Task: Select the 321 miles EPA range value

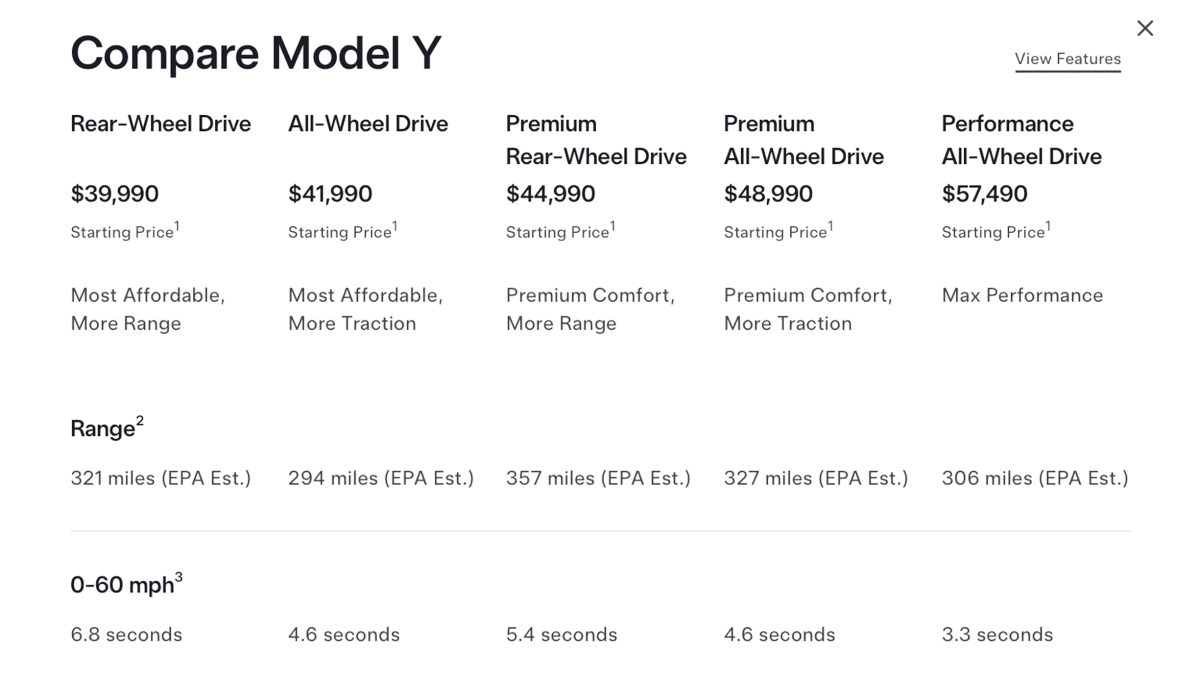Action: tap(160, 478)
